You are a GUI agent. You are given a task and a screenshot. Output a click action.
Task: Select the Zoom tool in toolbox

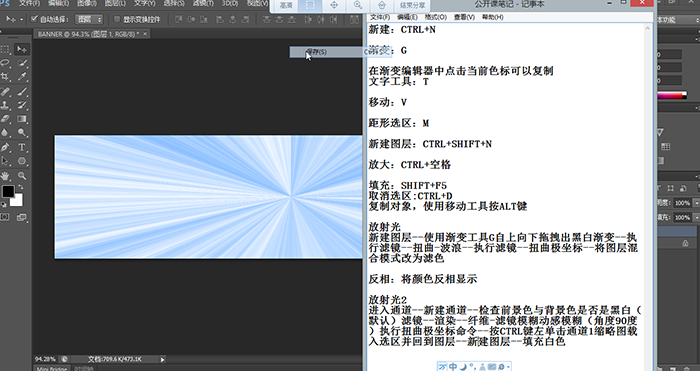(21, 175)
